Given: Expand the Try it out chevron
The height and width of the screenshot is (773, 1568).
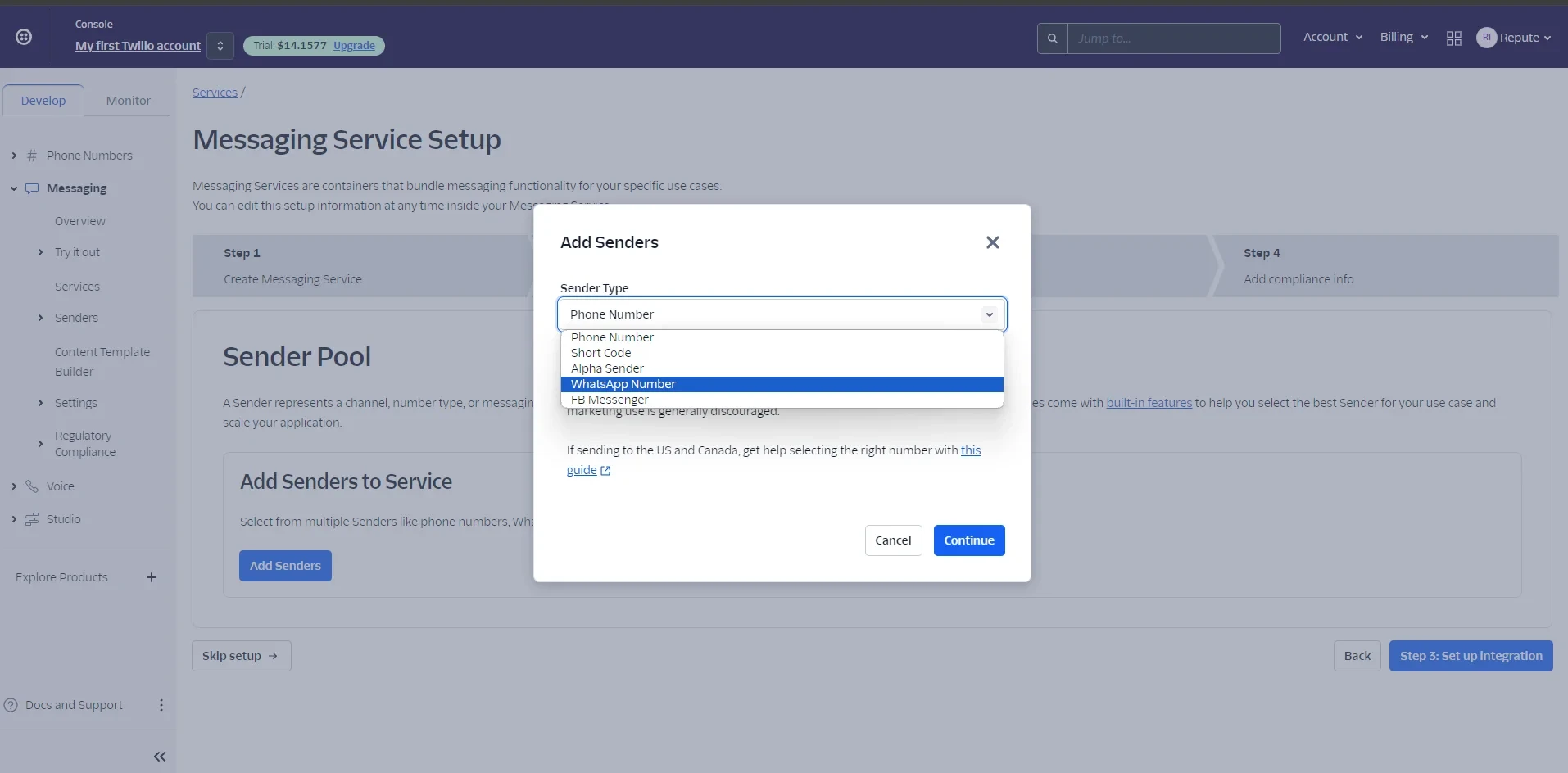Looking at the screenshot, I should point(40,252).
